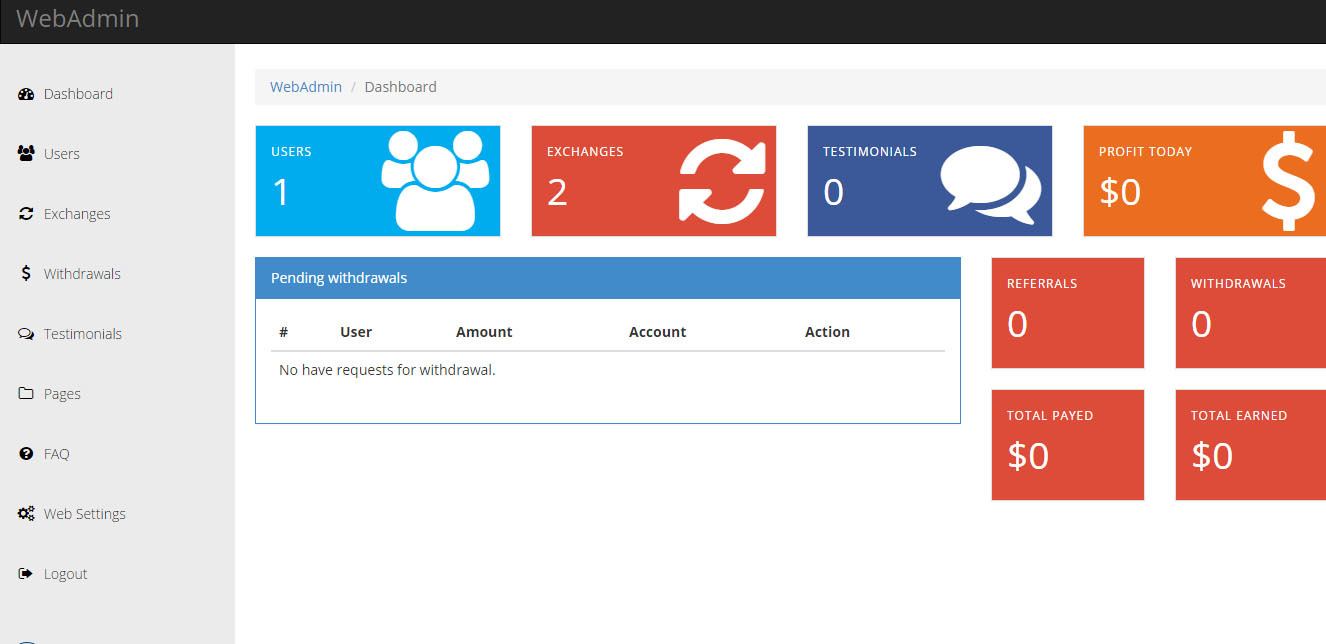Click the # column header
Image resolution: width=1326 pixels, height=644 pixels.
tap(284, 332)
